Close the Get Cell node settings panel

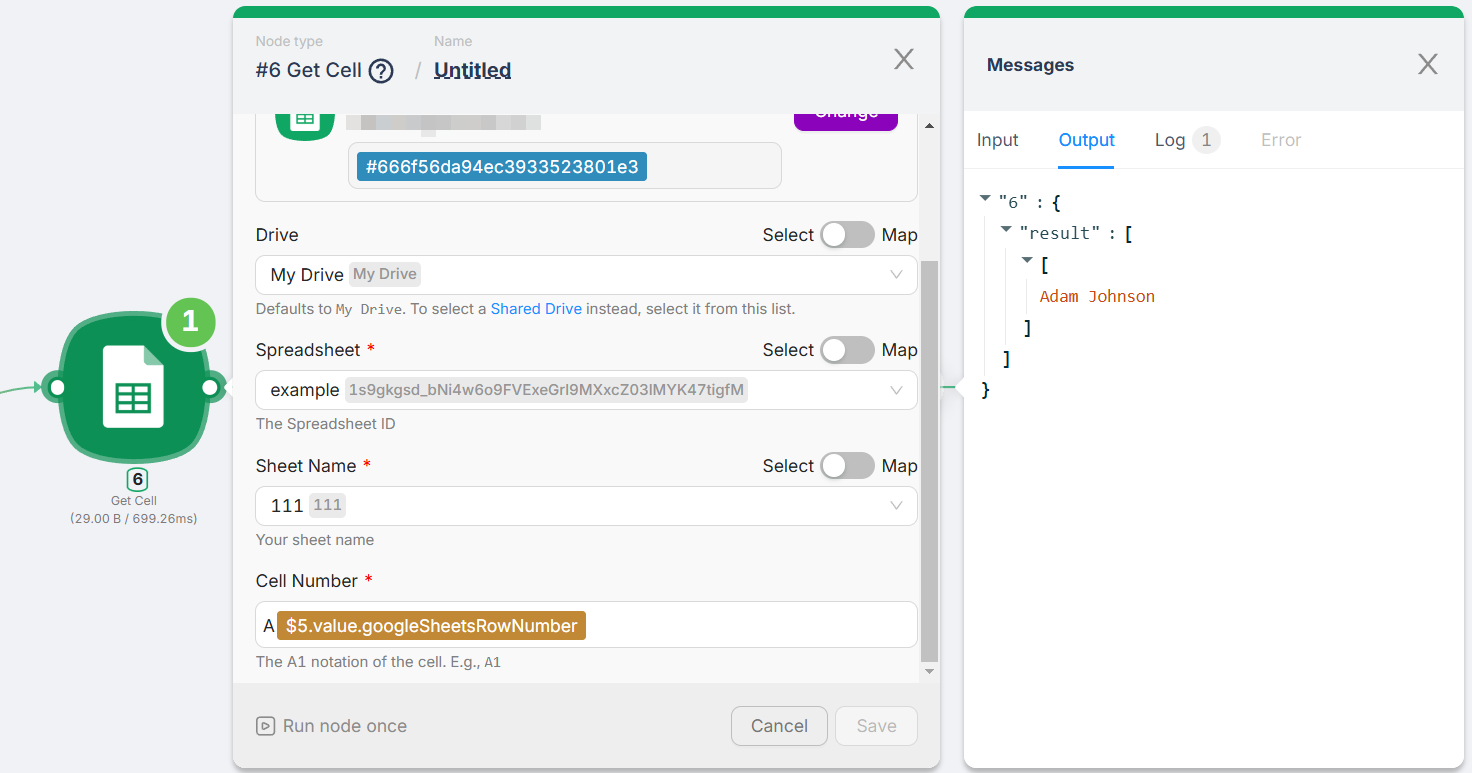[903, 60]
